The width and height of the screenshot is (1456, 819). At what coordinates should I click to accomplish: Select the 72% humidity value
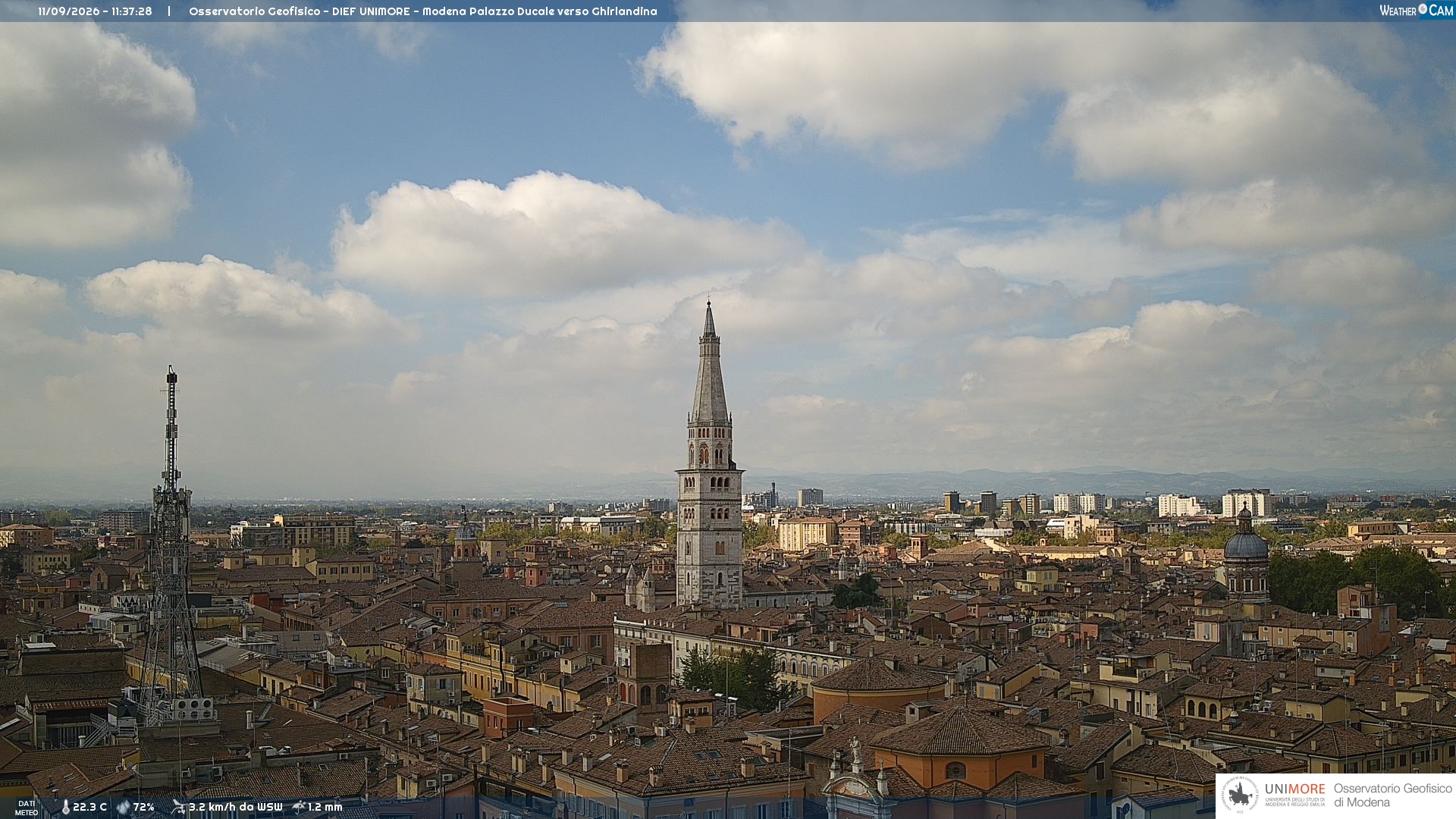(144, 807)
